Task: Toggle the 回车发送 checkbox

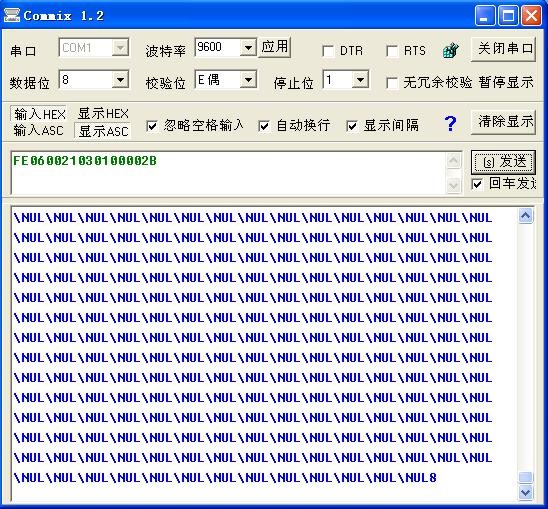Action: coord(477,184)
